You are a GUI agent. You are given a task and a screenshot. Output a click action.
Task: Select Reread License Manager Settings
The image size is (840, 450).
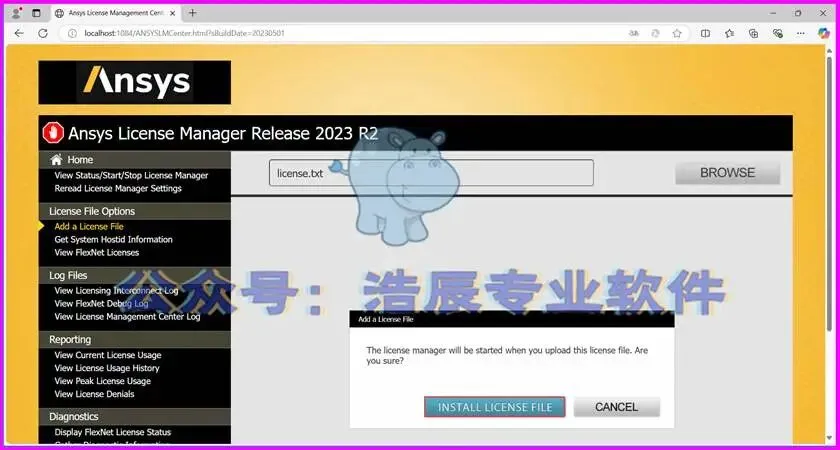coord(118,189)
